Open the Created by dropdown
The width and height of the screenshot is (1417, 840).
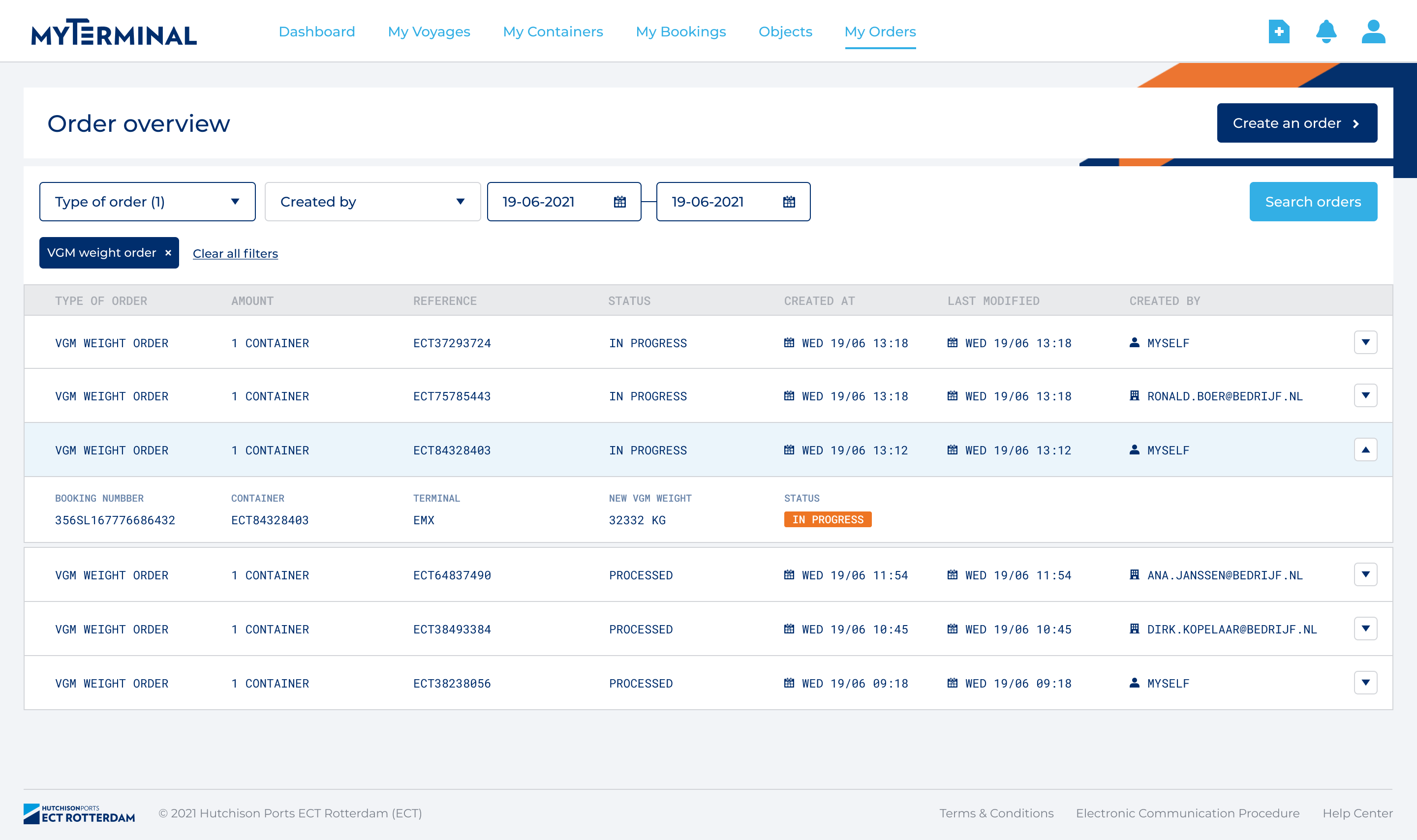click(x=372, y=202)
